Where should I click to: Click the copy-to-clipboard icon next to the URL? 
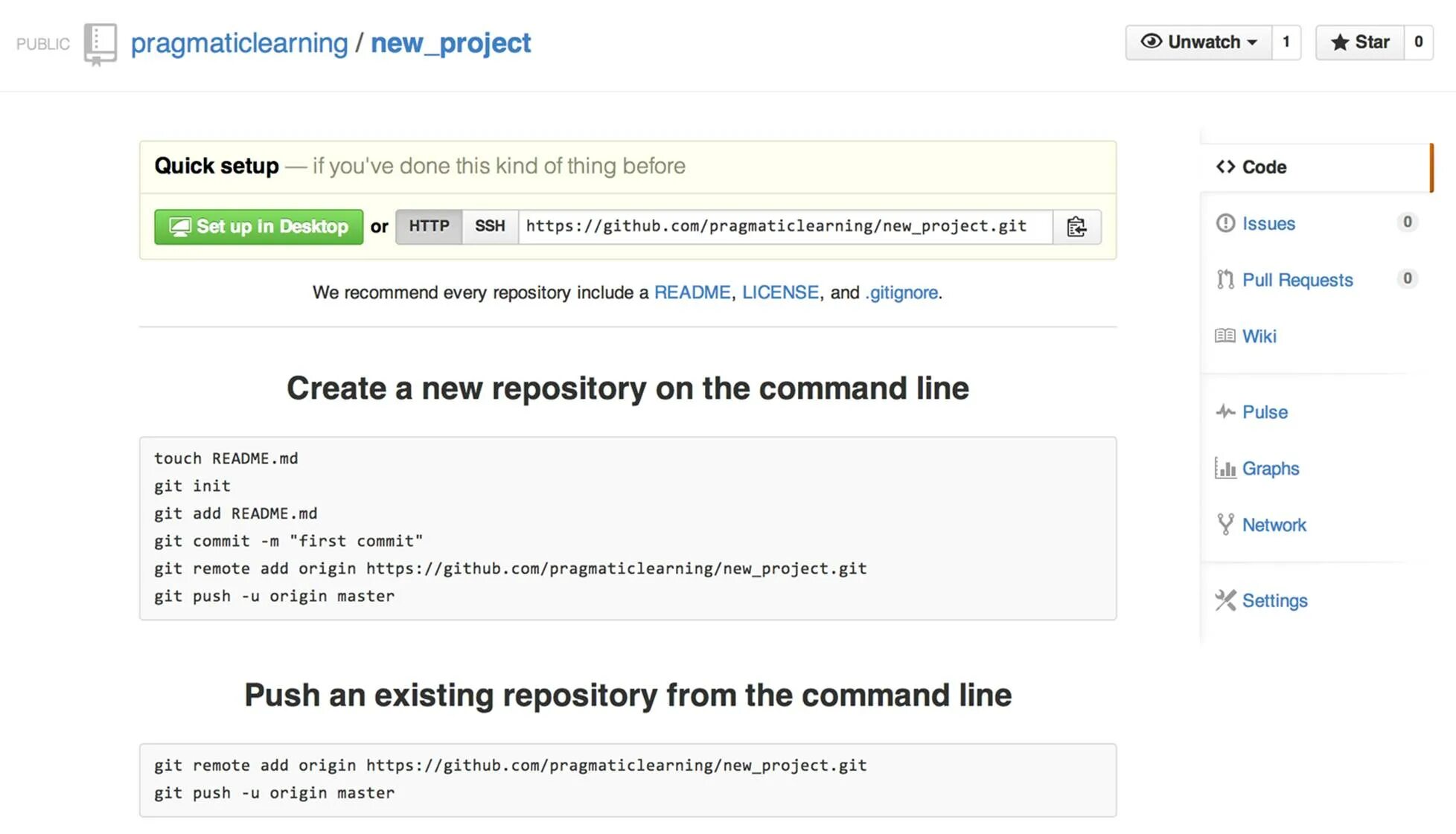pyautogui.click(x=1076, y=226)
